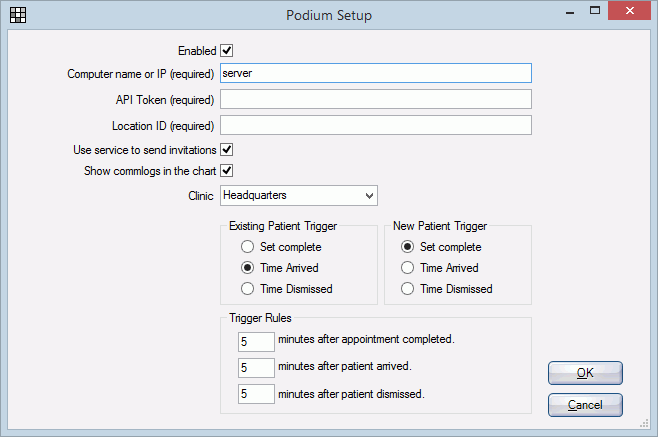The image size is (658, 437).
Task: Select Set complete under Existing Patient Trigger
Action: click(x=247, y=247)
